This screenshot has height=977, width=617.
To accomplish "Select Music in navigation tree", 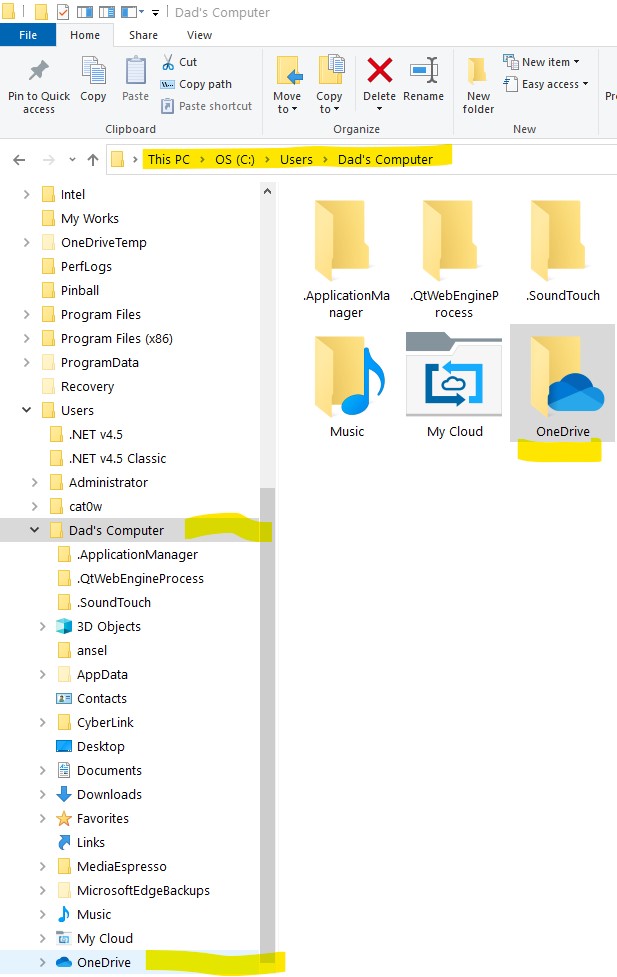I will 94,915.
